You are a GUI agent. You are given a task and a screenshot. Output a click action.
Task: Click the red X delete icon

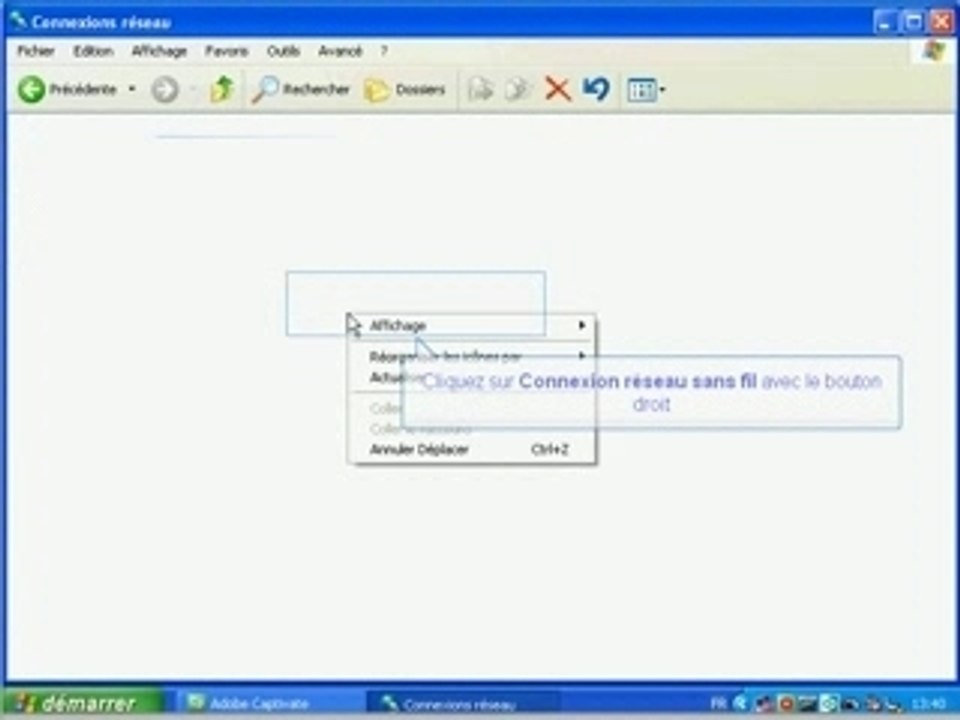click(557, 89)
